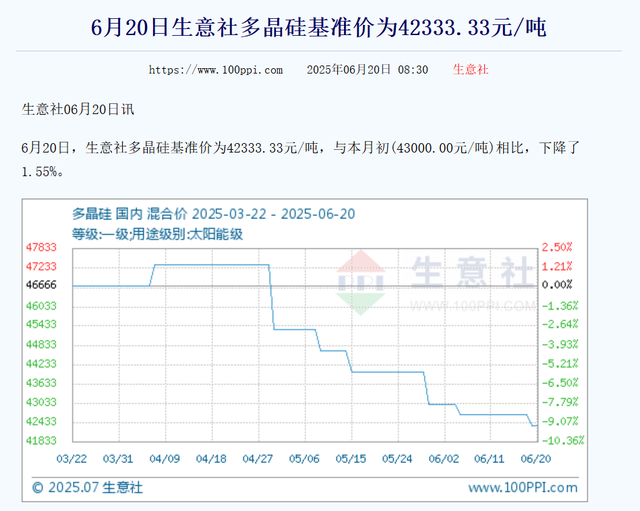
Task: Click the © 2025.07 生意社 copyright text
Action: click(x=87, y=488)
